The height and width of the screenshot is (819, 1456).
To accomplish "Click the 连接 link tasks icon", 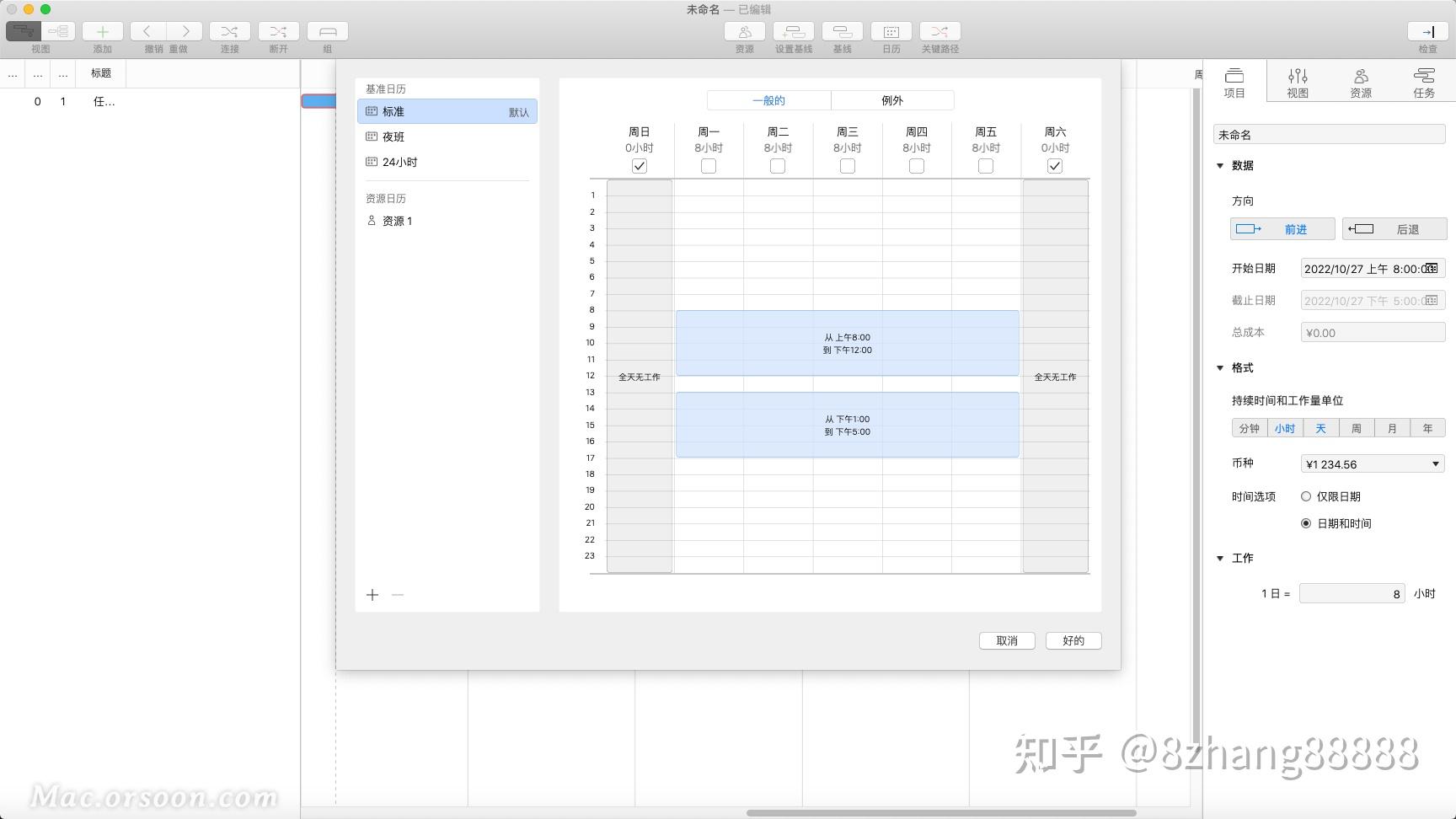I will pos(229,31).
